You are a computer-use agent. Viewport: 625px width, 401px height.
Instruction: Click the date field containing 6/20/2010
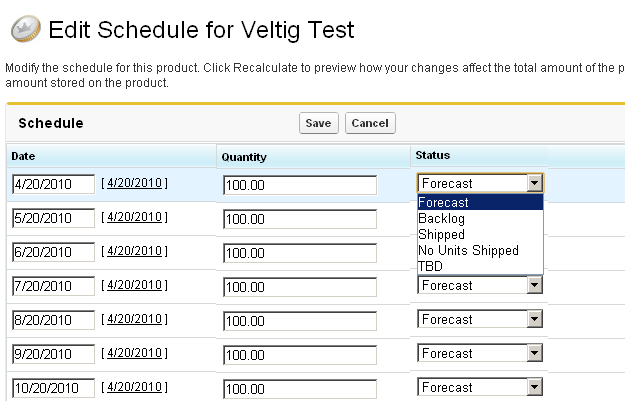coord(52,252)
